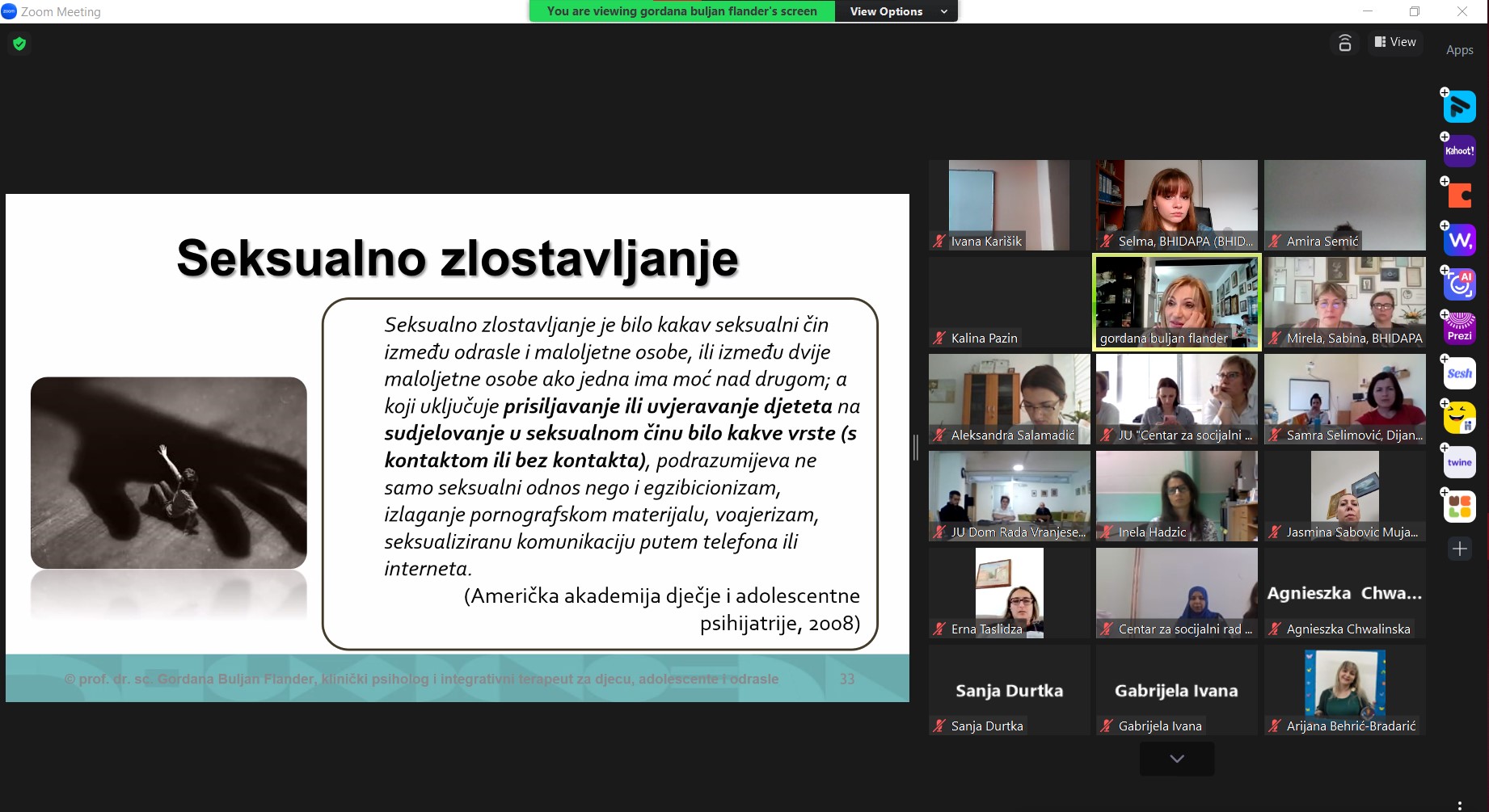Open the AI face app icon

click(1460, 284)
